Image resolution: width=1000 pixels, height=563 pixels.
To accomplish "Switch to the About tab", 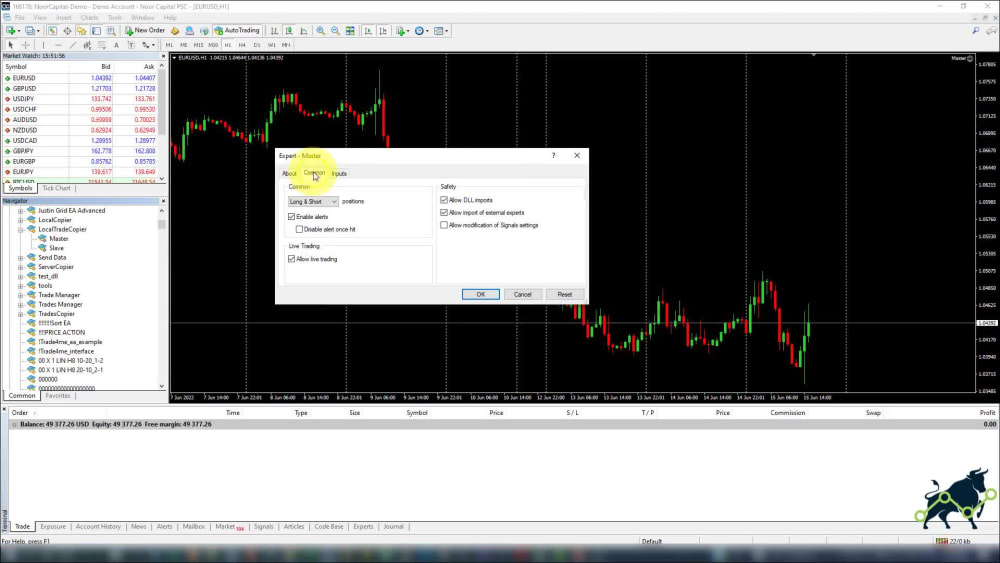I will (x=290, y=173).
